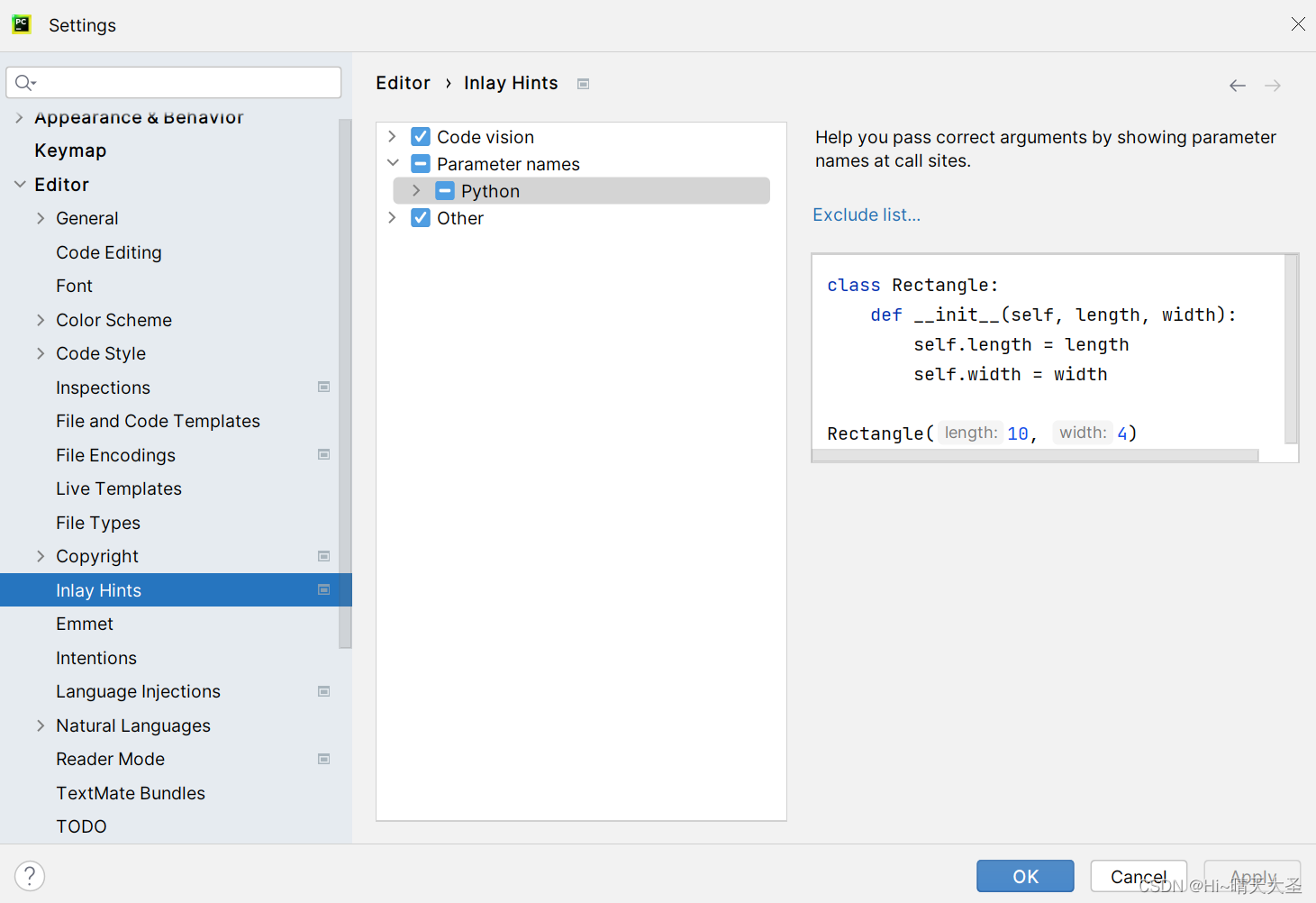Open the TODO settings page
The image size is (1316, 903).
(x=81, y=826)
